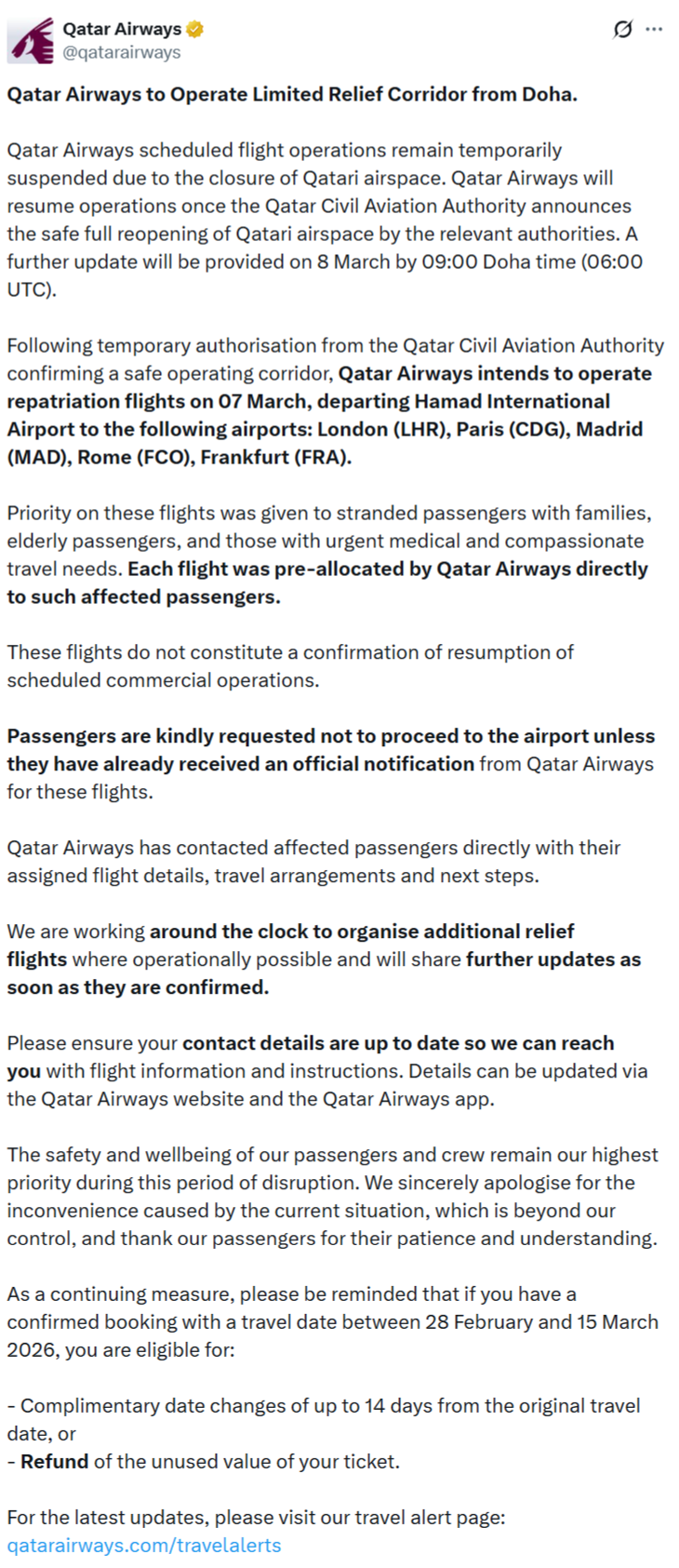Screen dimensions: 679x1568
Task: Click the "As a continuing measure" paragraph
Action: pos(332,1321)
